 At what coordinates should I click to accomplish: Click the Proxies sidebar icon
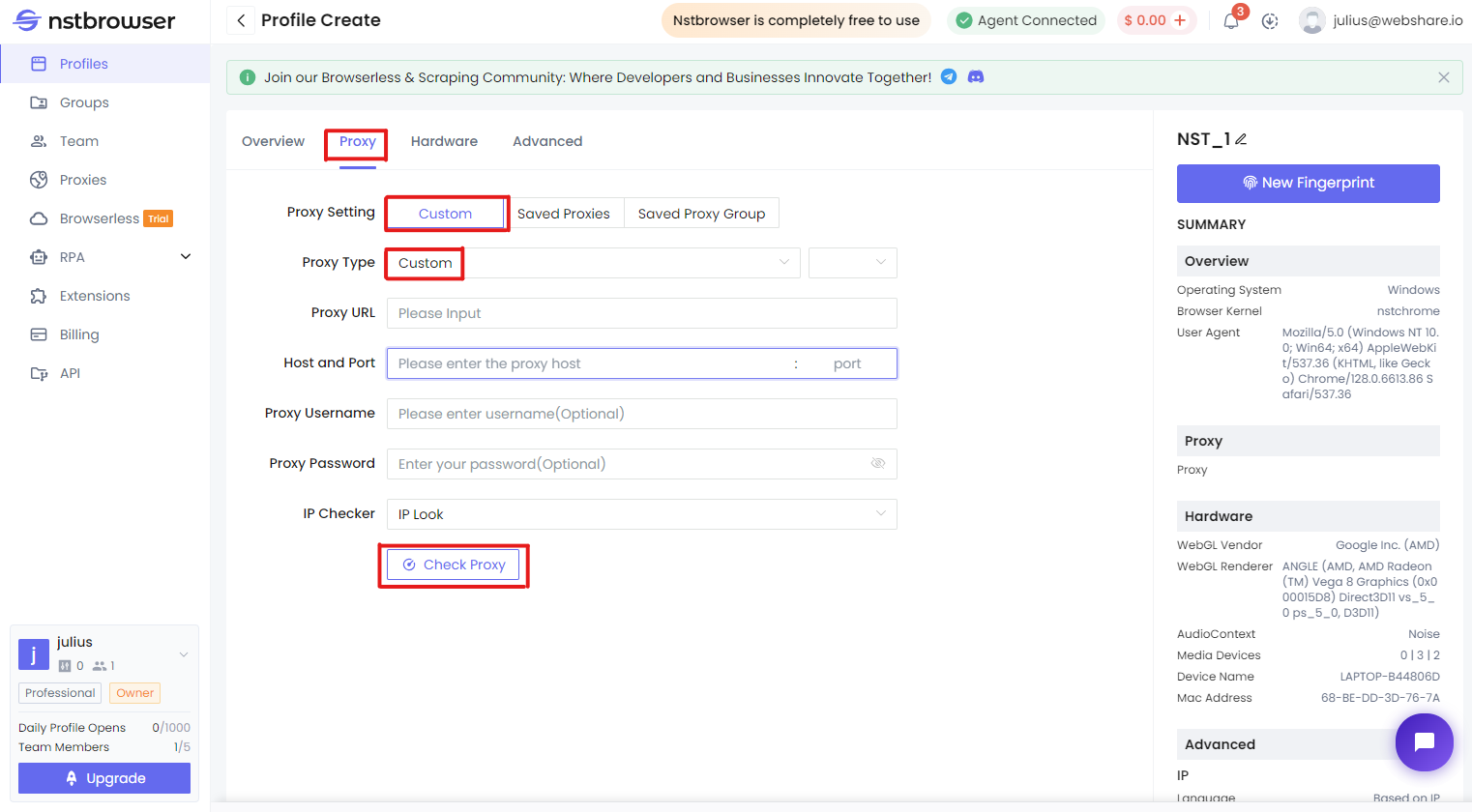(39, 180)
